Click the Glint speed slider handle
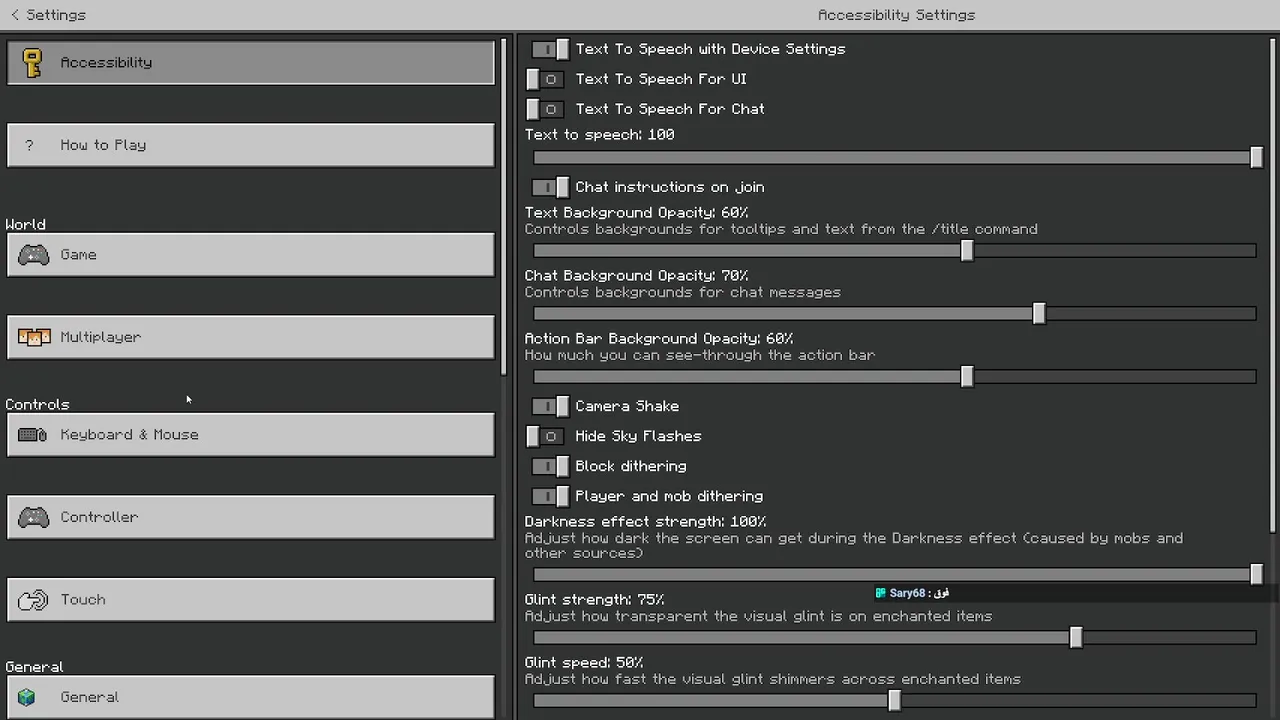Image resolution: width=1280 pixels, height=720 pixels. tap(895, 700)
